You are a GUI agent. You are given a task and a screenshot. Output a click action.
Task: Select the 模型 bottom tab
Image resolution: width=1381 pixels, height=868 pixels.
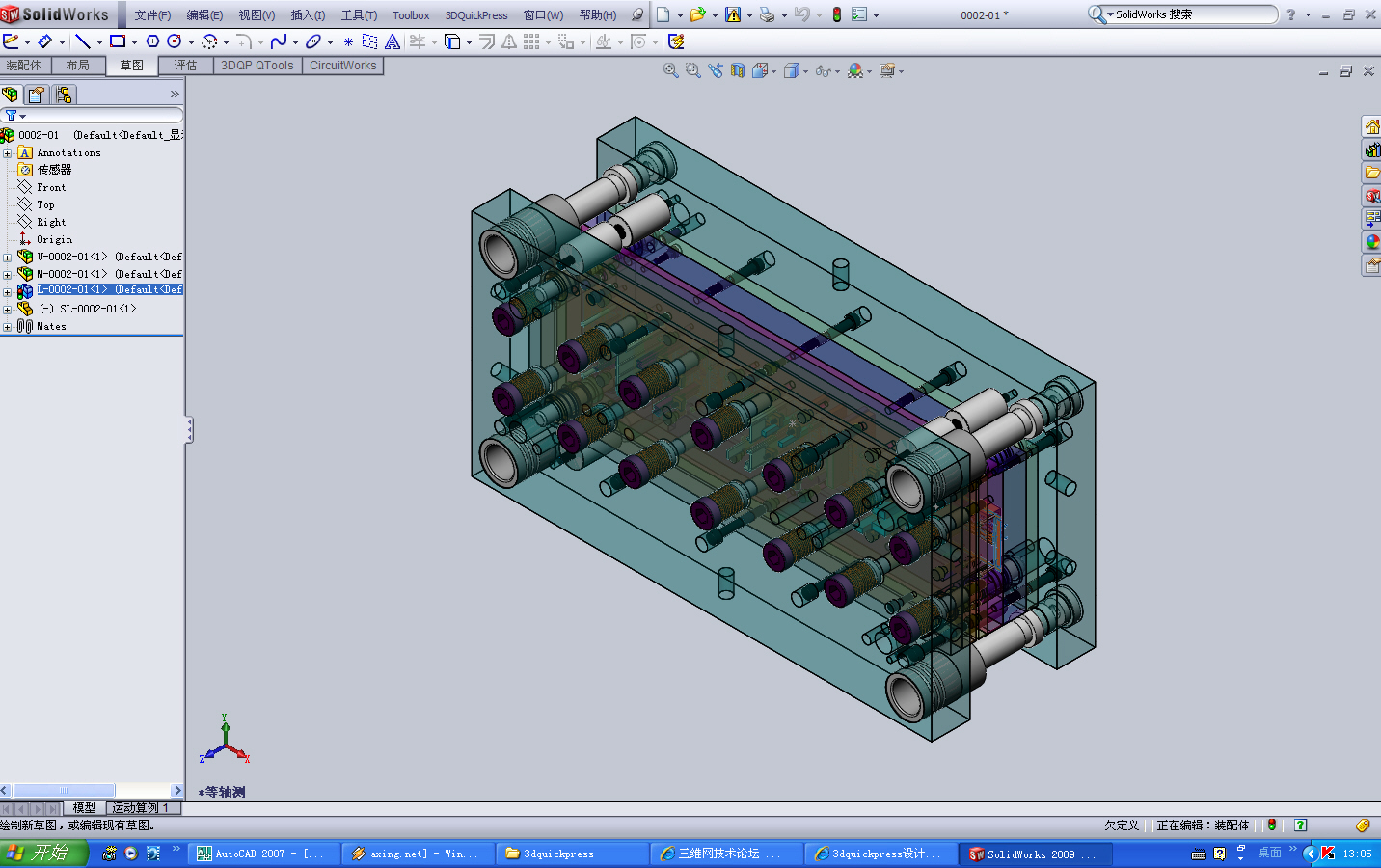pos(84,808)
